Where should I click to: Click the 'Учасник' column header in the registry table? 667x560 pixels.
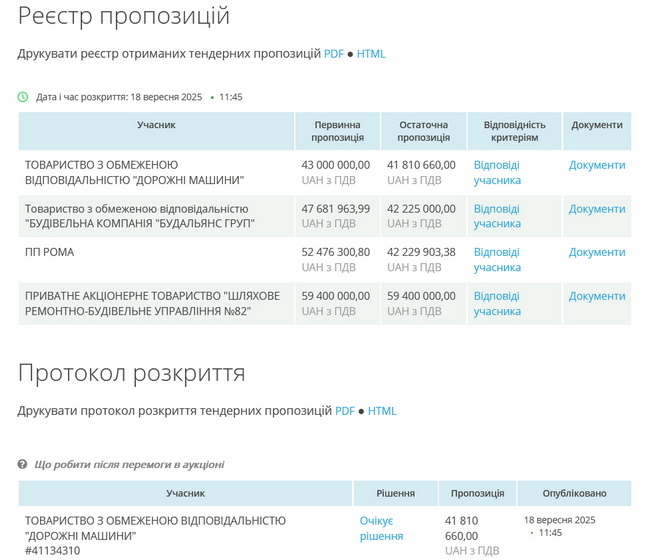coord(156,125)
